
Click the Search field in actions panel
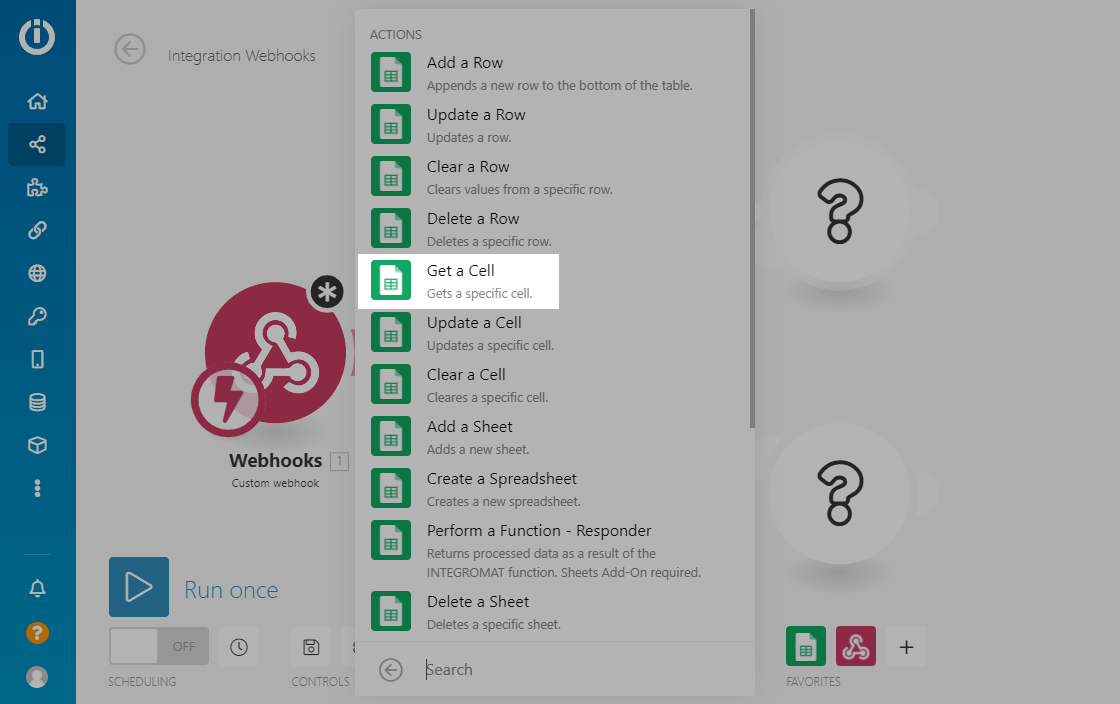click(x=580, y=670)
